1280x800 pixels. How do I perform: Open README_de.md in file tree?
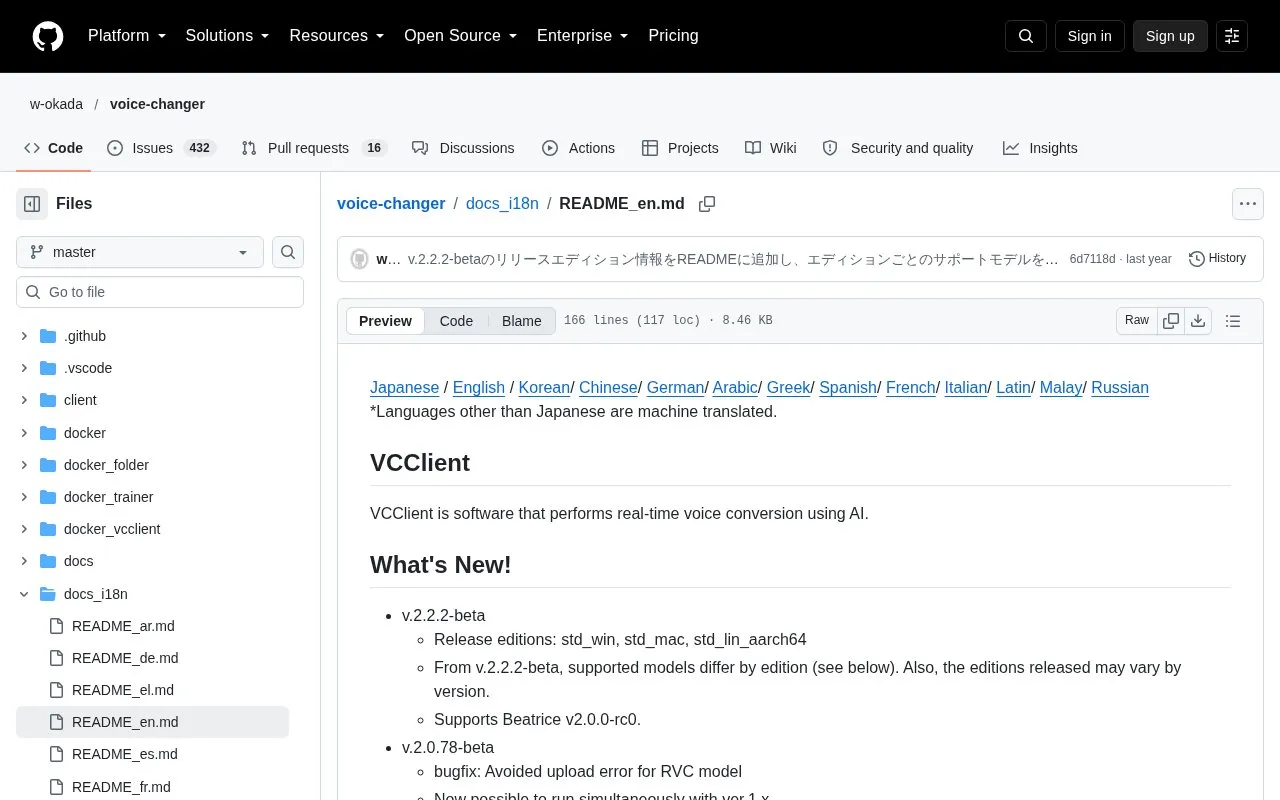[125, 658]
